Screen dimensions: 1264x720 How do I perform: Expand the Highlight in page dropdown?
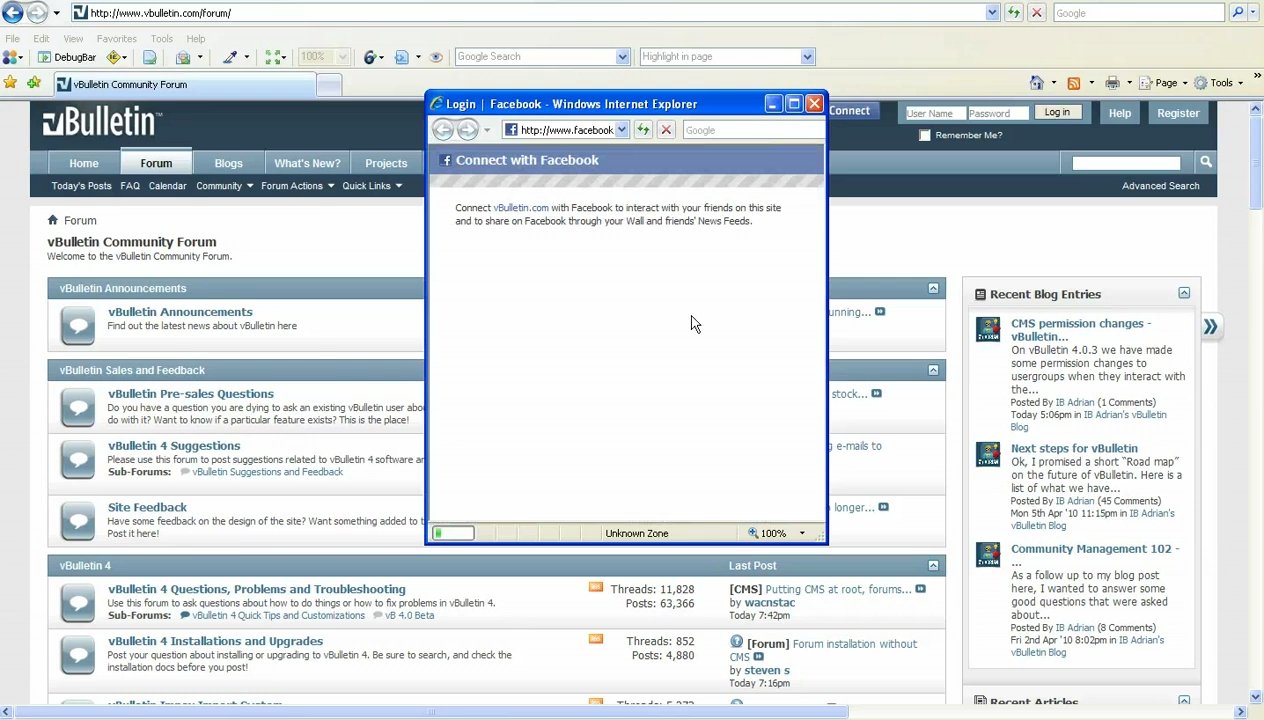pos(807,57)
